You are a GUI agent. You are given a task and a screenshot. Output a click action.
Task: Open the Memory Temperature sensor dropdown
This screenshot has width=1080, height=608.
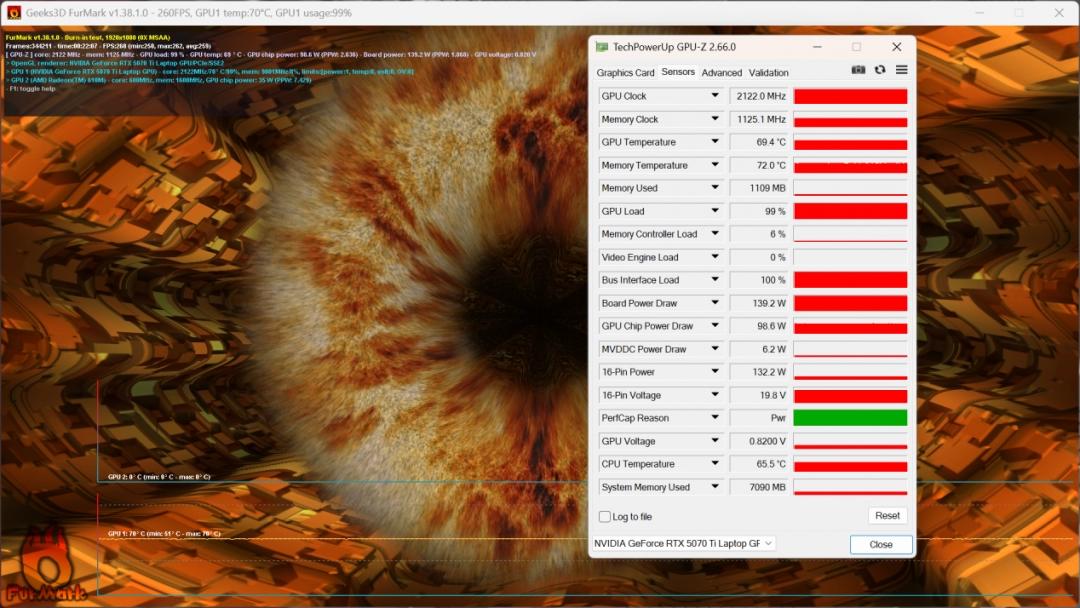[x=715, y=165]
